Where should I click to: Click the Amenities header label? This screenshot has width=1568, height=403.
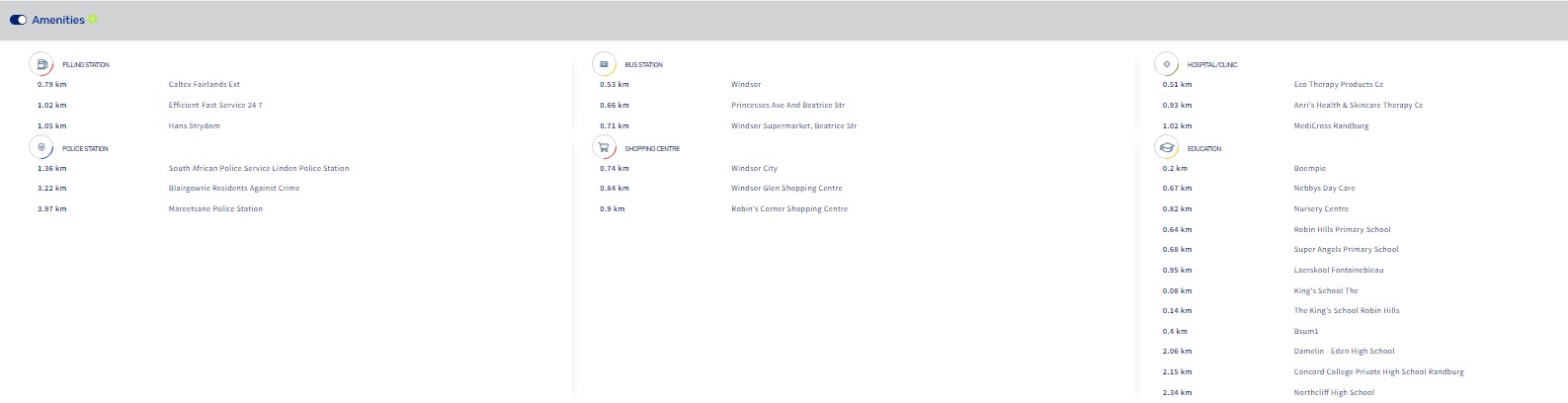click(x=58, y=20)
